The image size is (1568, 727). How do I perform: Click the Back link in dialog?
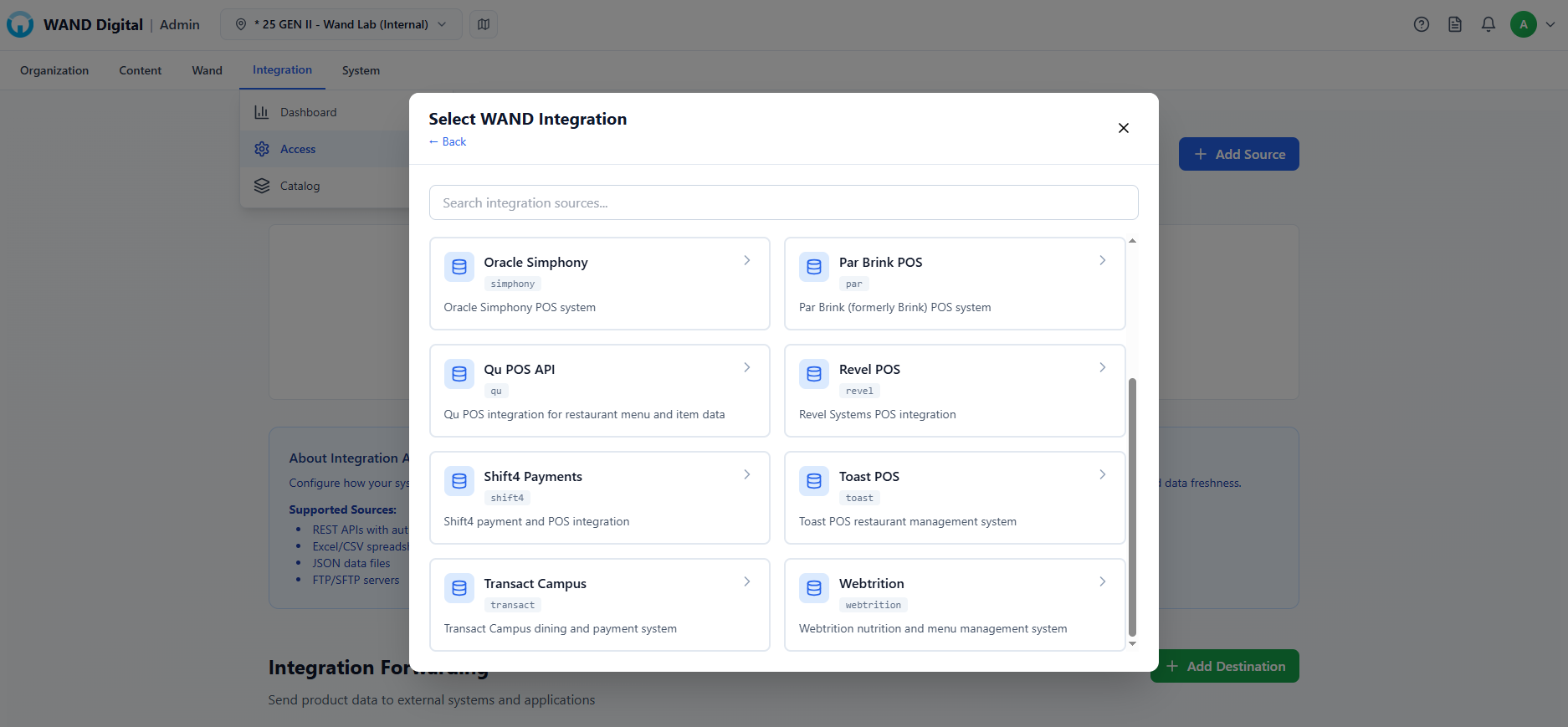tap(448, 141)
